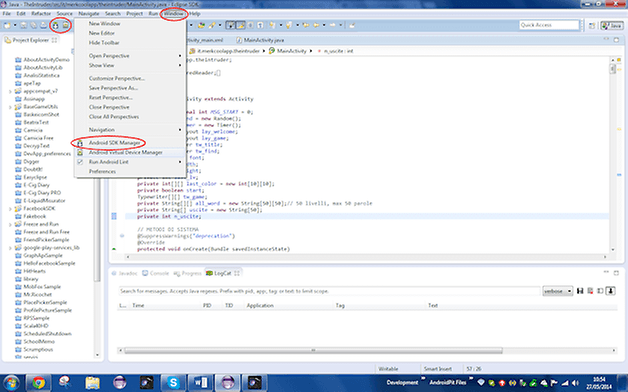This screenshot has height=392, width=628.
Task: Toggle Mark Occurrences toolbar button
Action: coord(240,25)
